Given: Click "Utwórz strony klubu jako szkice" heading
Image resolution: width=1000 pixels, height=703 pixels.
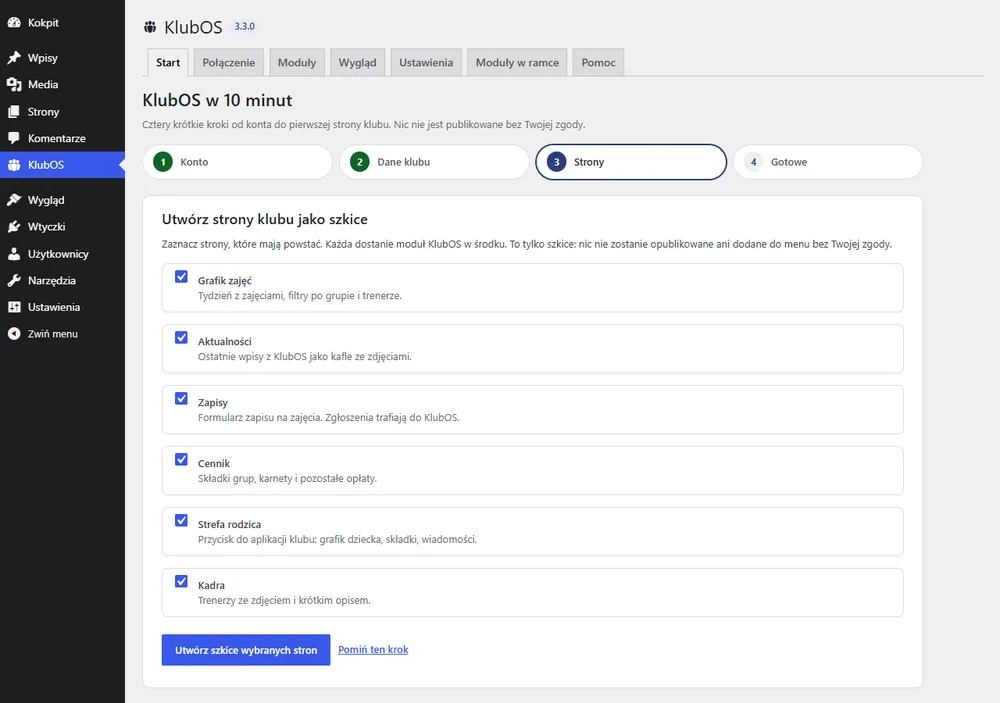Looking at the screenshot, I should click(x=265, y=219).
